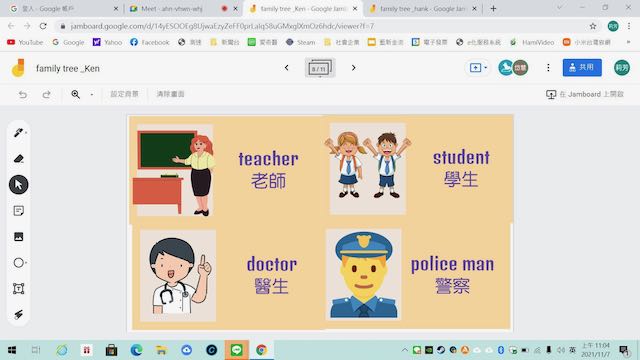Close the 'family tree _Ken' tab
Image resolution: width=640 pixels, height=360 pixels.
point(355,9)
